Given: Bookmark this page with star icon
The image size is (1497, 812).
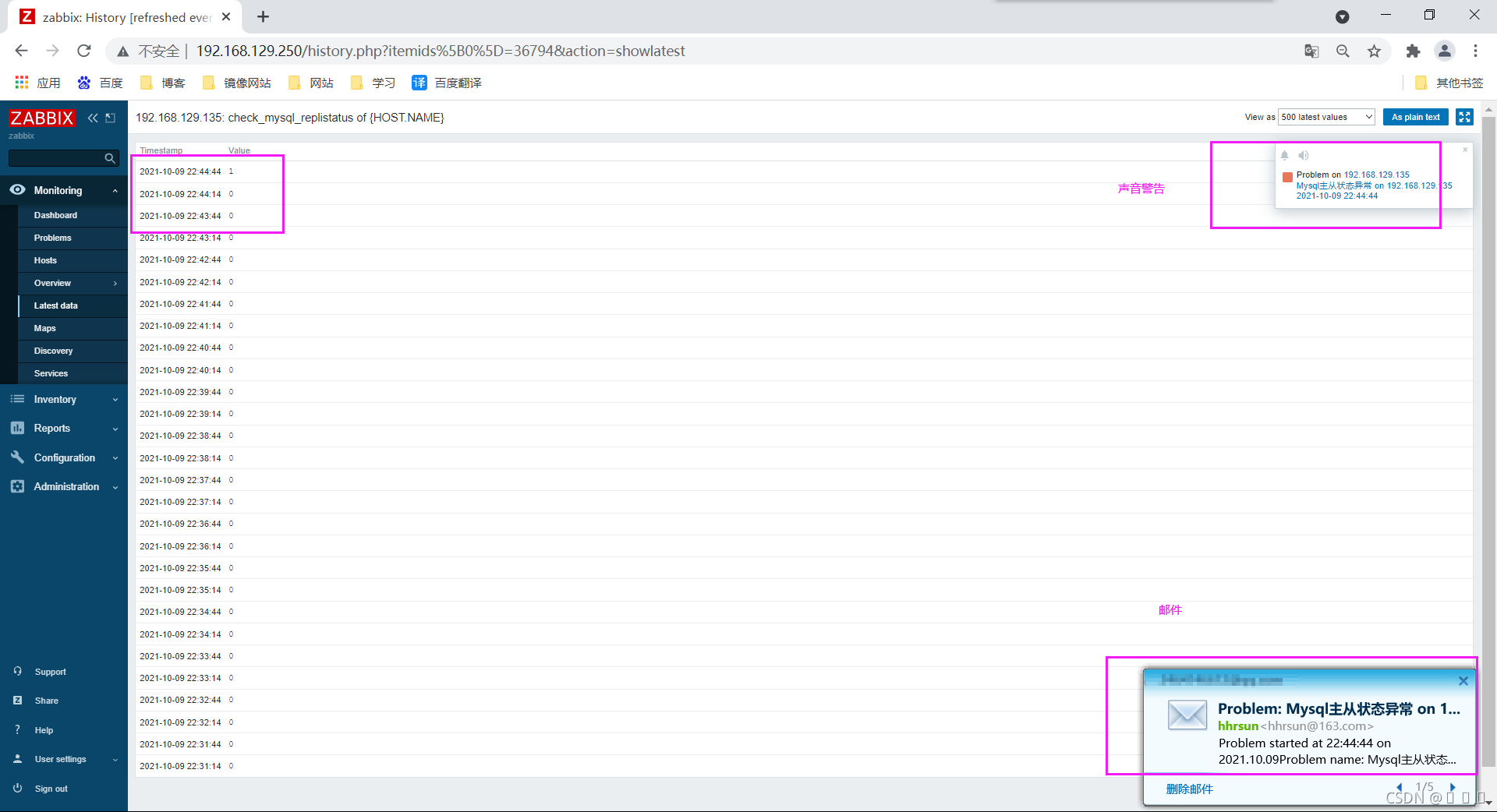Looking at the screenshot, I should 1374,51.
